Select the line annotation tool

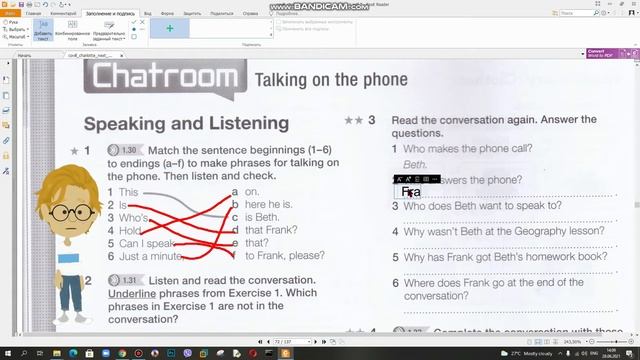click(142, 29)
